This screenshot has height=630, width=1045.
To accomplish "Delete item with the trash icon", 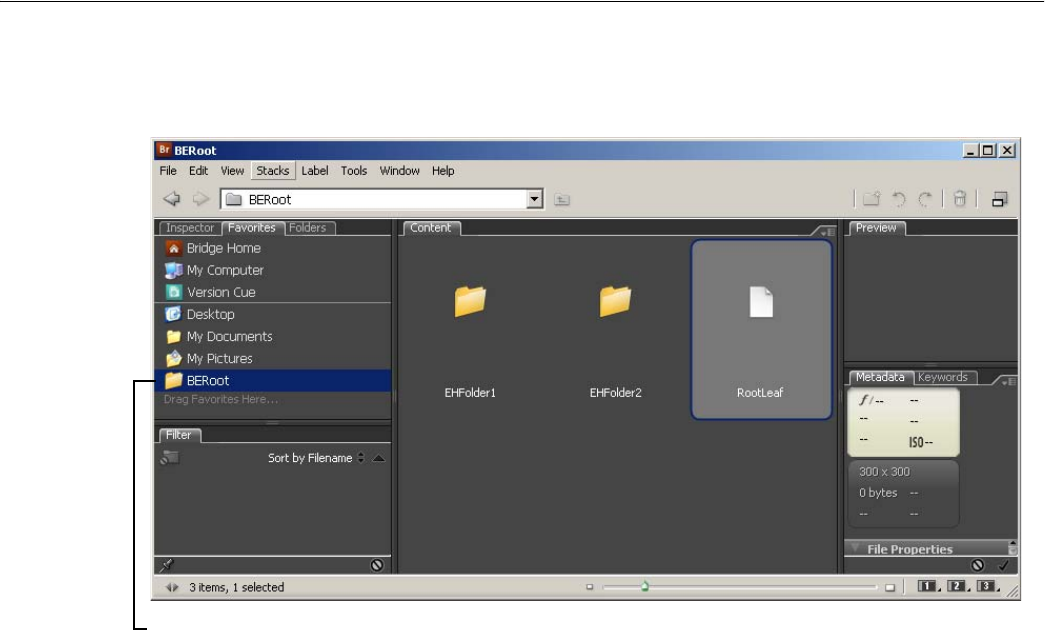I will pyautogui.click(x=960, y=199).
